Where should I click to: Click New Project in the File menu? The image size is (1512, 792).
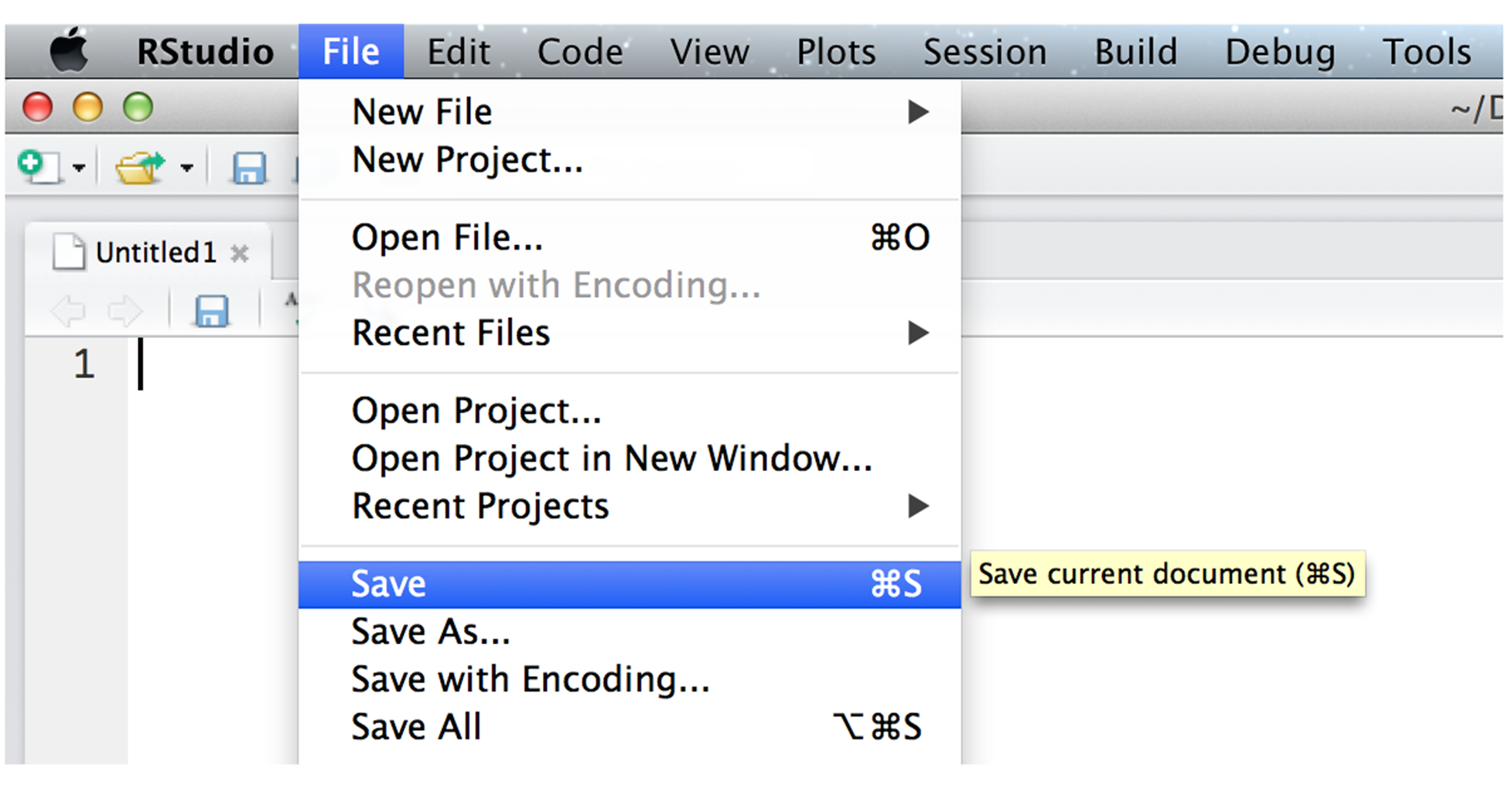pyautogui.click(x=467, y=159)
